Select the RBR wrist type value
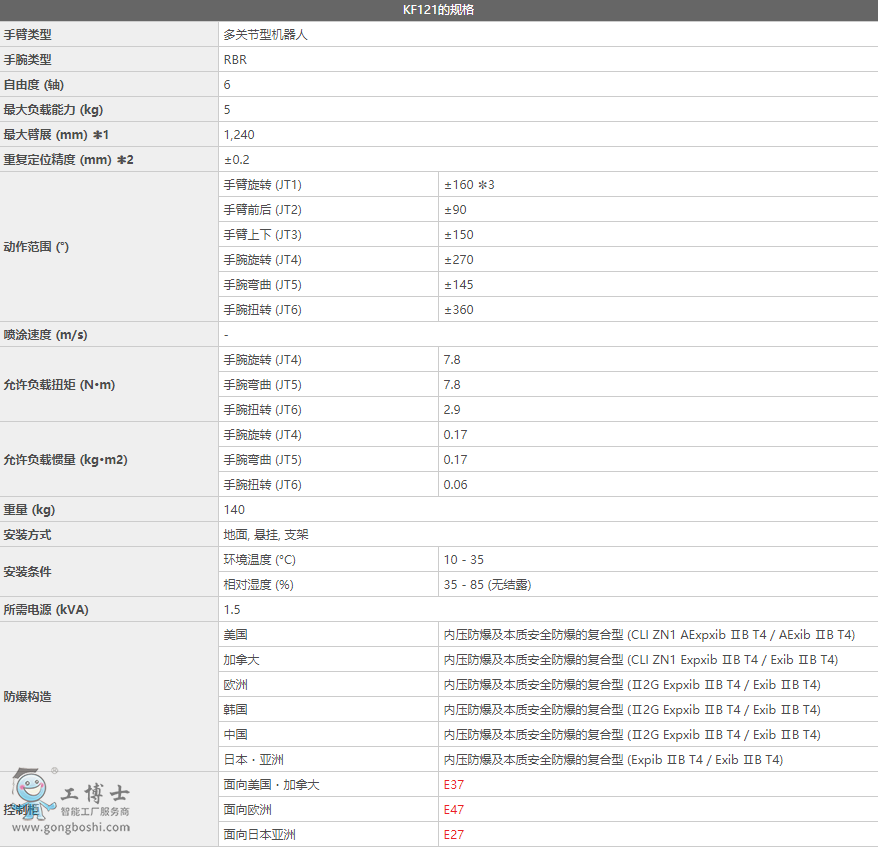The width and height of the screenshot is (878, 847). (x=235, y=60)
